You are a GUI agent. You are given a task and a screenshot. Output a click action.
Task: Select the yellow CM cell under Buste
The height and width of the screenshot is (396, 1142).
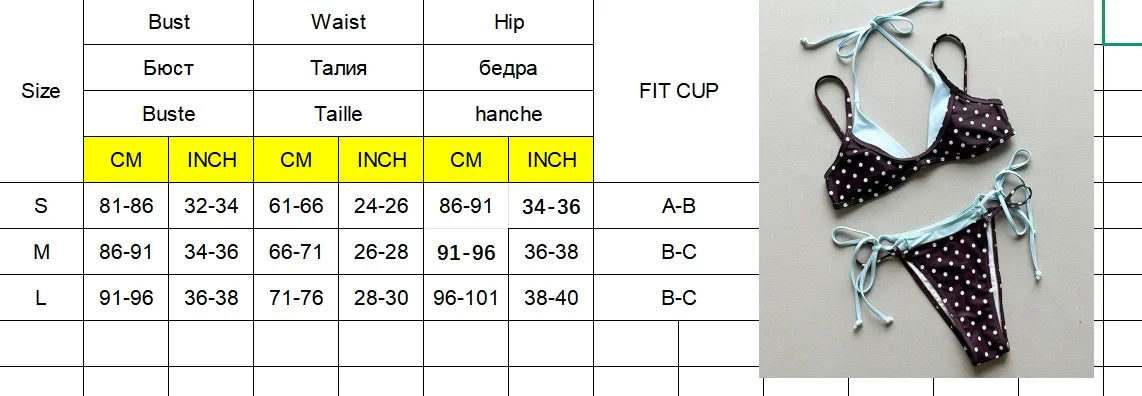[x=126, y=159]
